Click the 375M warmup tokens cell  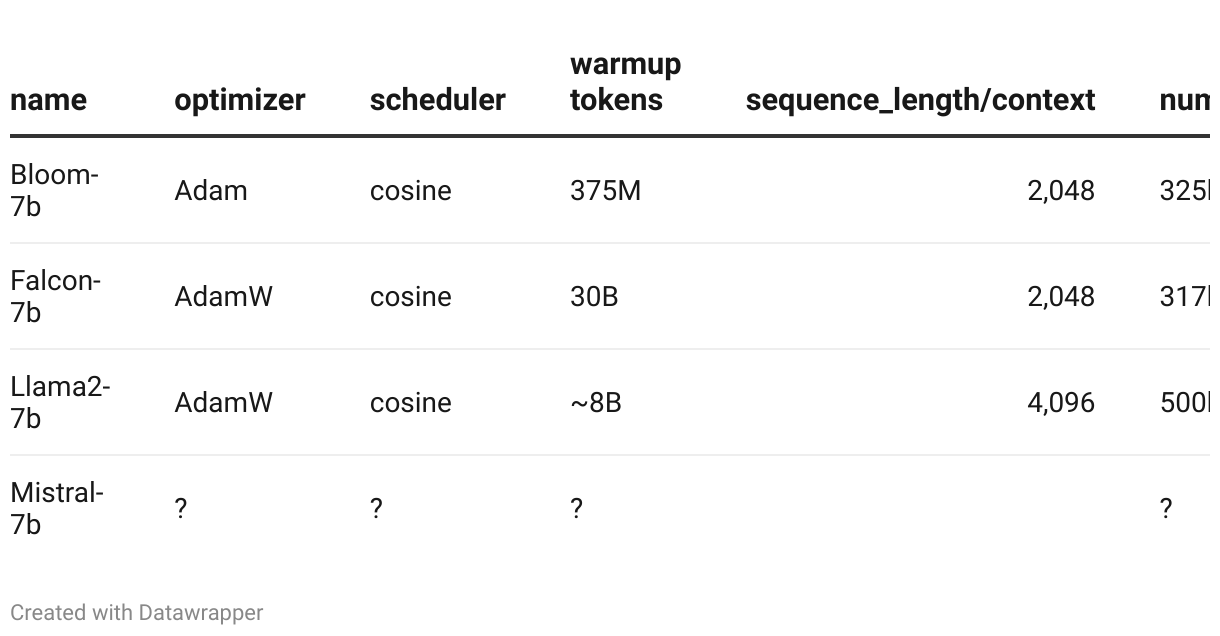point(605,191)
